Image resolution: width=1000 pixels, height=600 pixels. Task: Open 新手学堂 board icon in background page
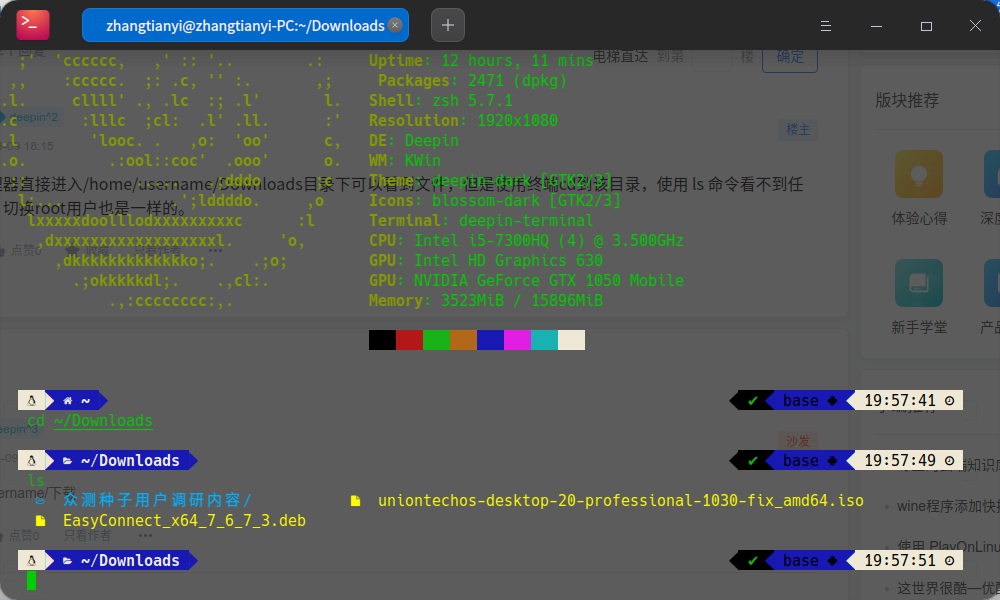(x=918, y=283)
